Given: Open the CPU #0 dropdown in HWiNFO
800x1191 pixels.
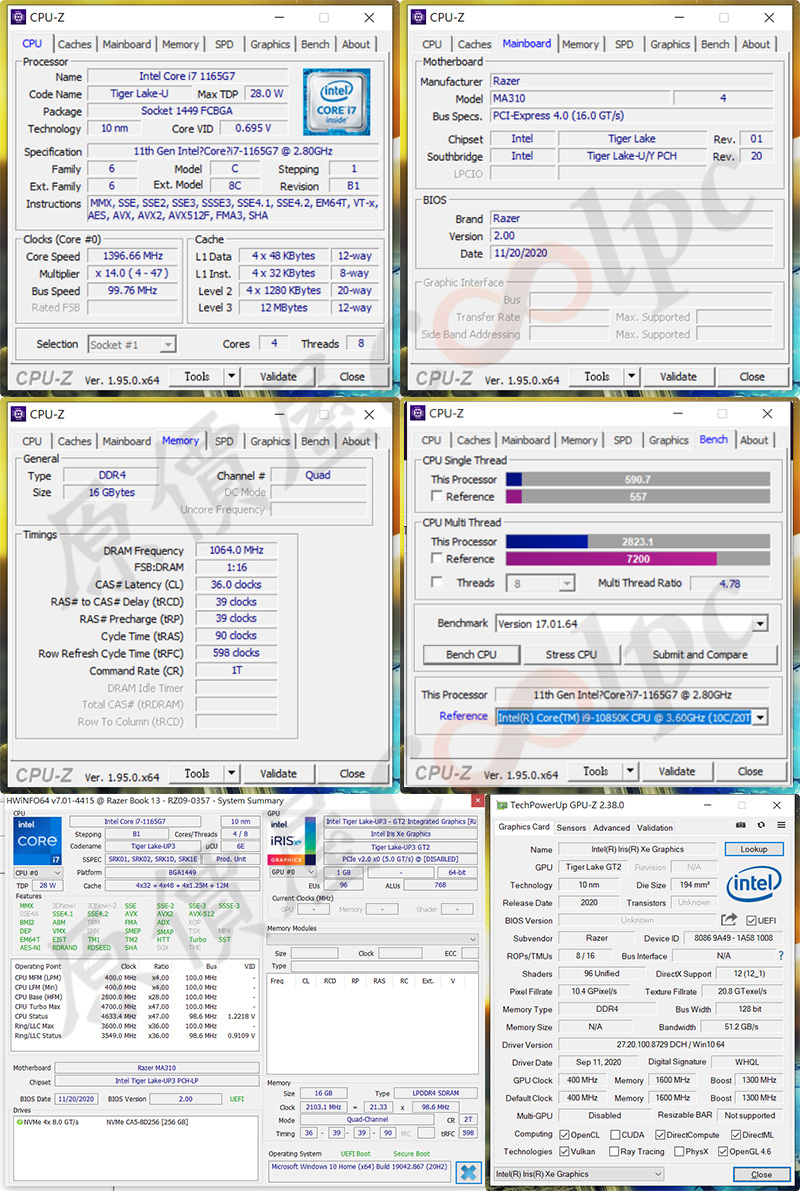Looking at the screenshot, I should tap(36, 873).
